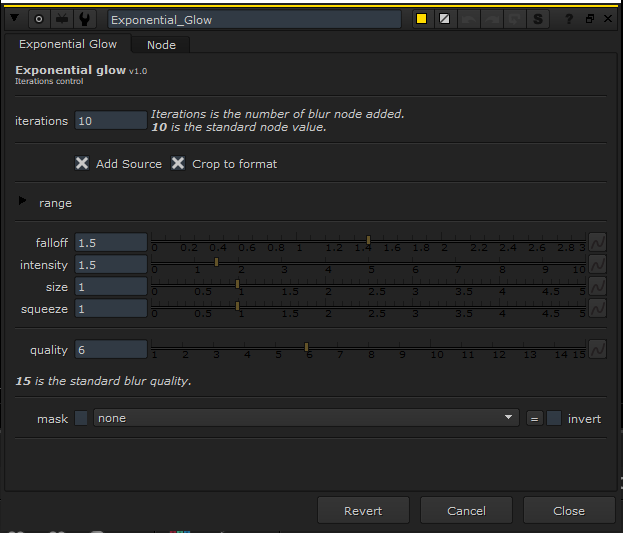623x533 pixels.
Task: Click the wrench icon in panel header
Action: 86,19
